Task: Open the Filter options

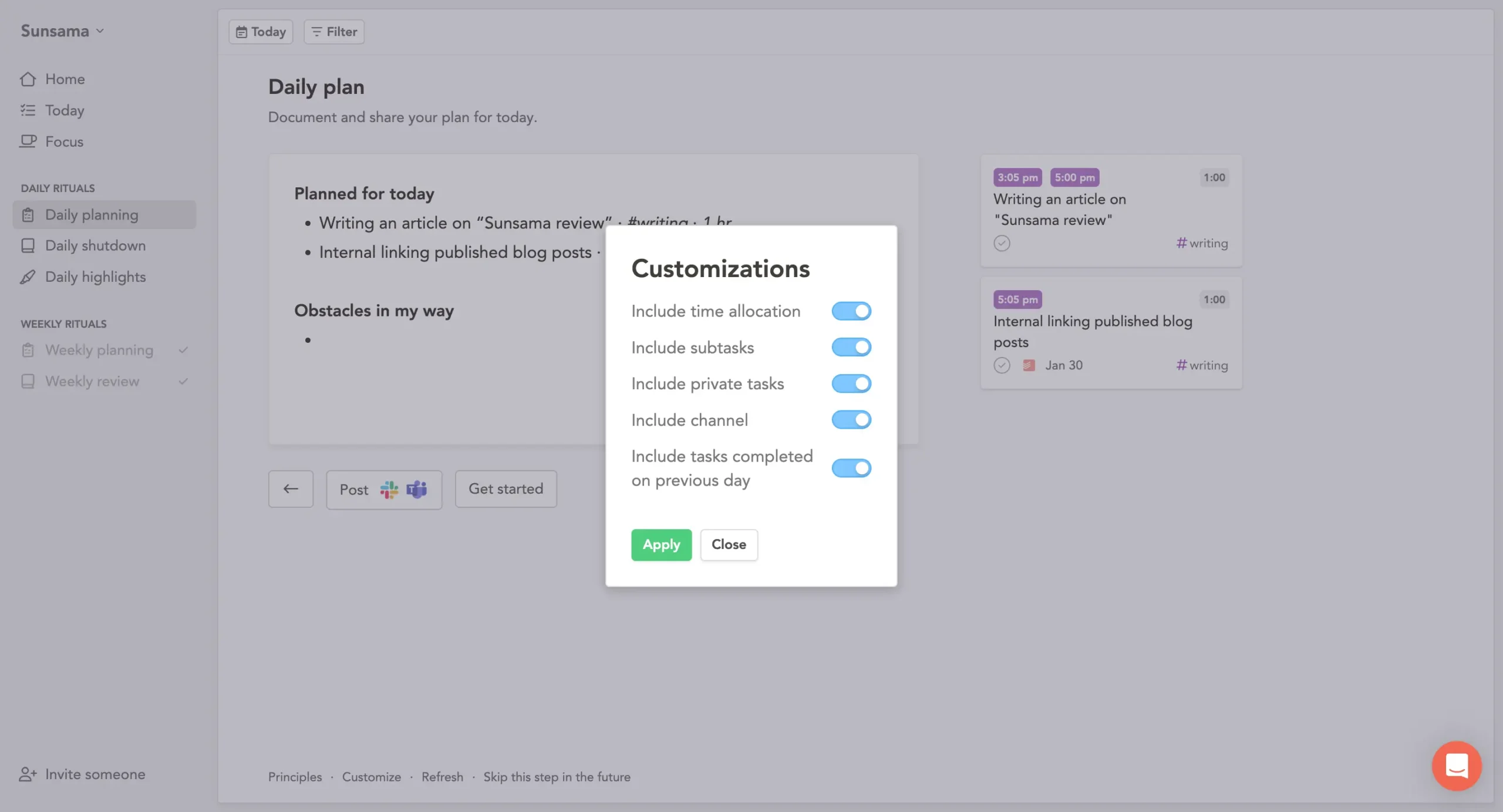Action: 333,31
